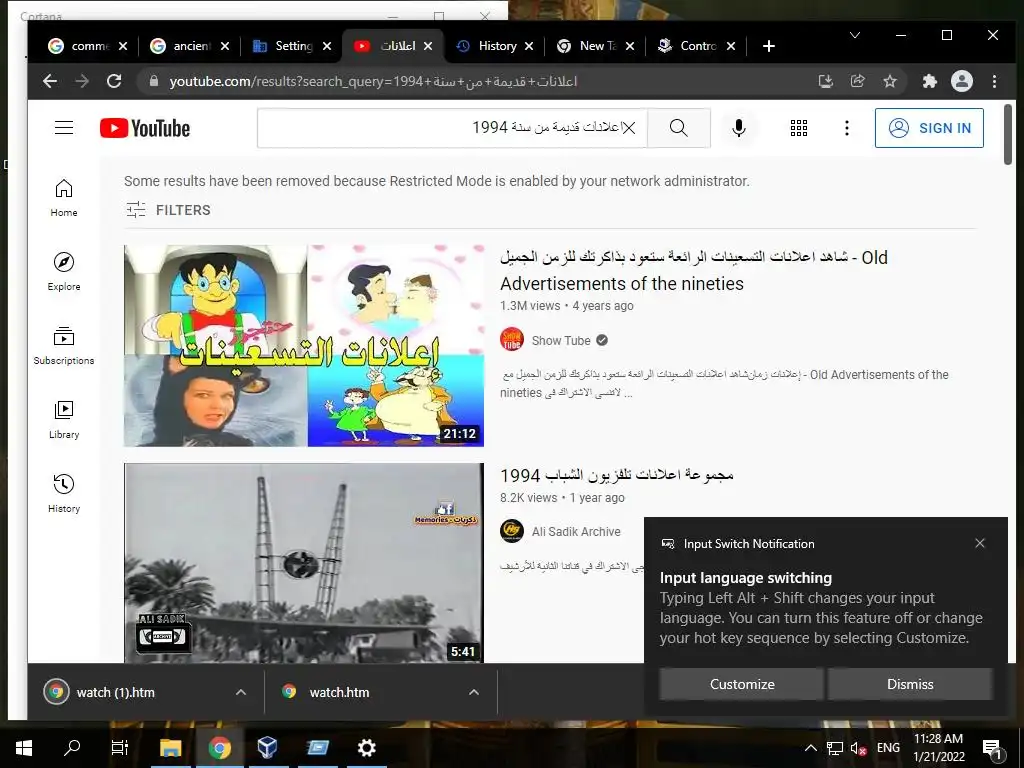Expand options for watch (1).htm download
Viewport: 1024px width, 768px height.
click(240, 692)
